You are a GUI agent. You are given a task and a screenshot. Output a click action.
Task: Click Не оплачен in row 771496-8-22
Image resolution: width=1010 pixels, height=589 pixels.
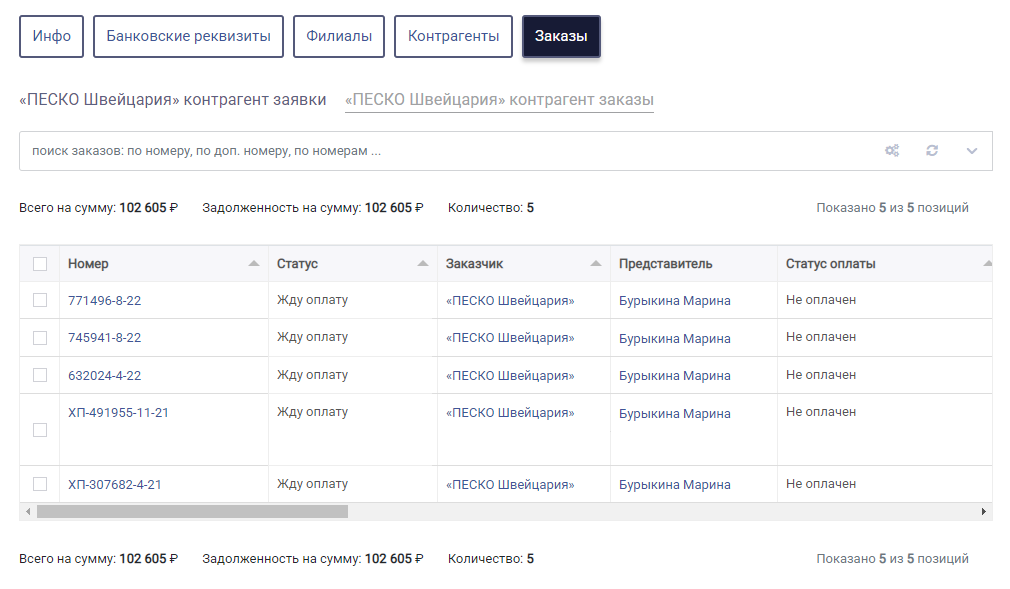click(821, 300)
